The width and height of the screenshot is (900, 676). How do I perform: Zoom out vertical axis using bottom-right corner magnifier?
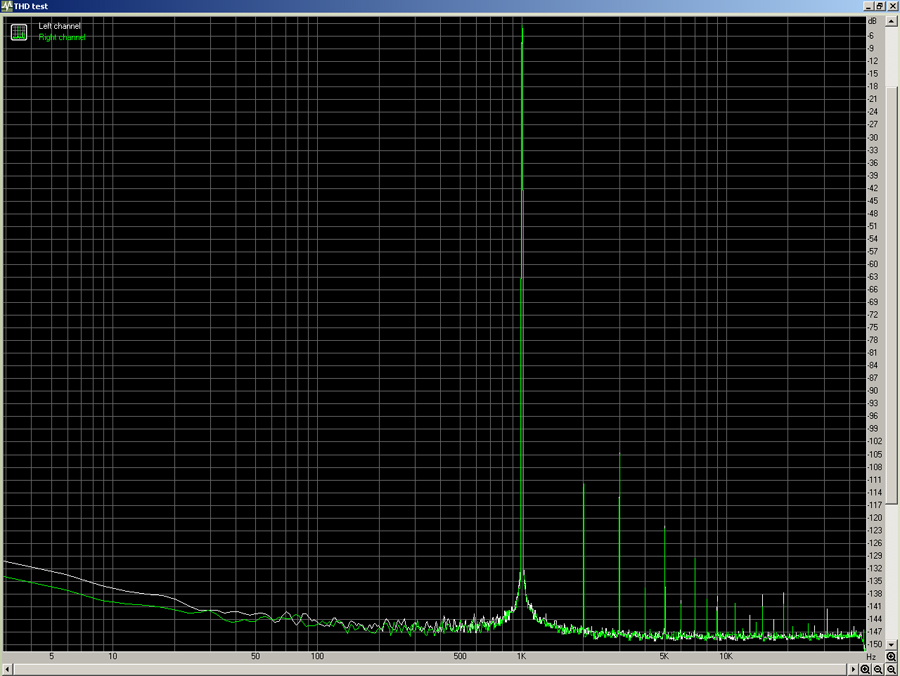click(890, 669)
